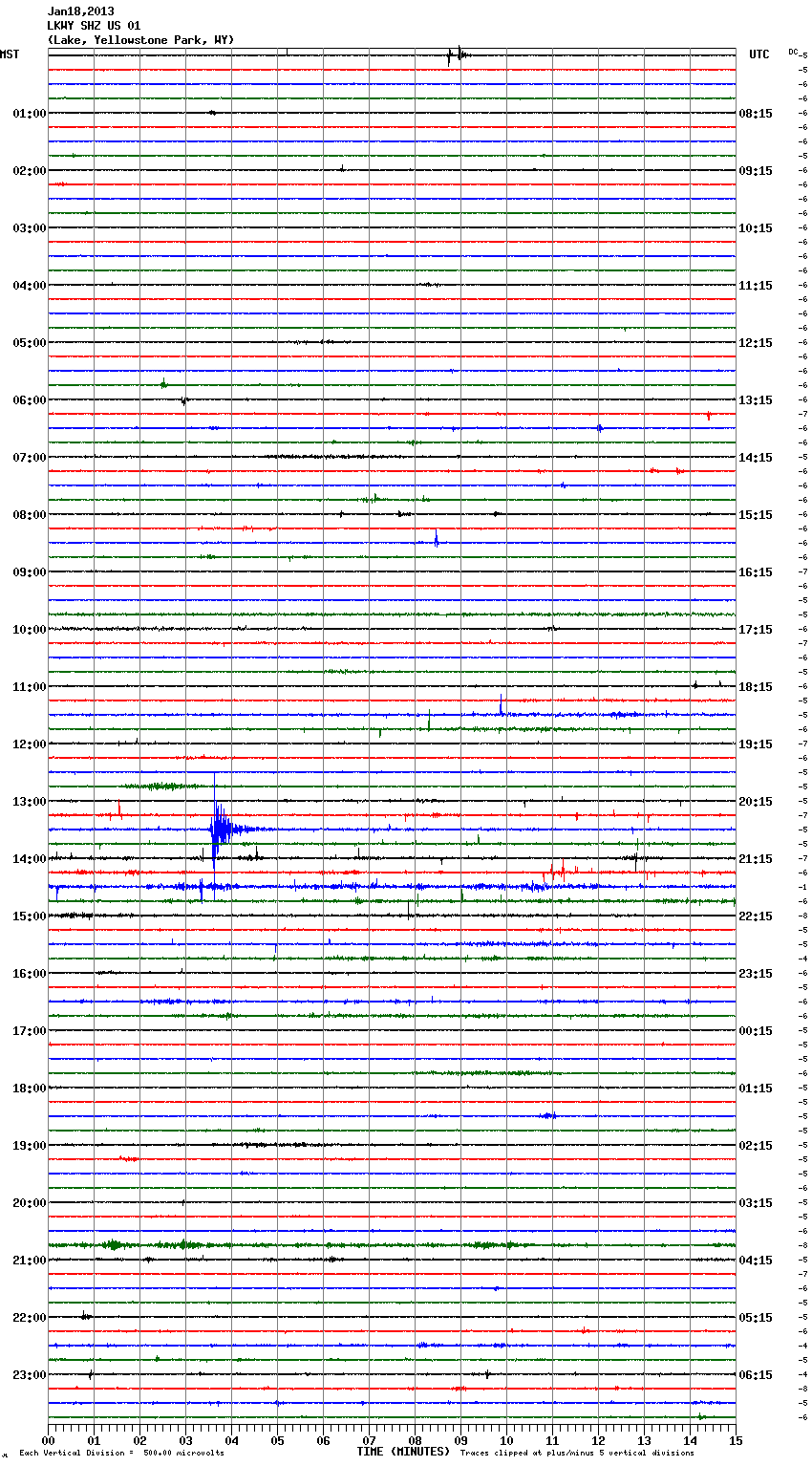The image size is (812, 1466).
Task: Select the 23:15 UTC time label
Action: [756, 974]
